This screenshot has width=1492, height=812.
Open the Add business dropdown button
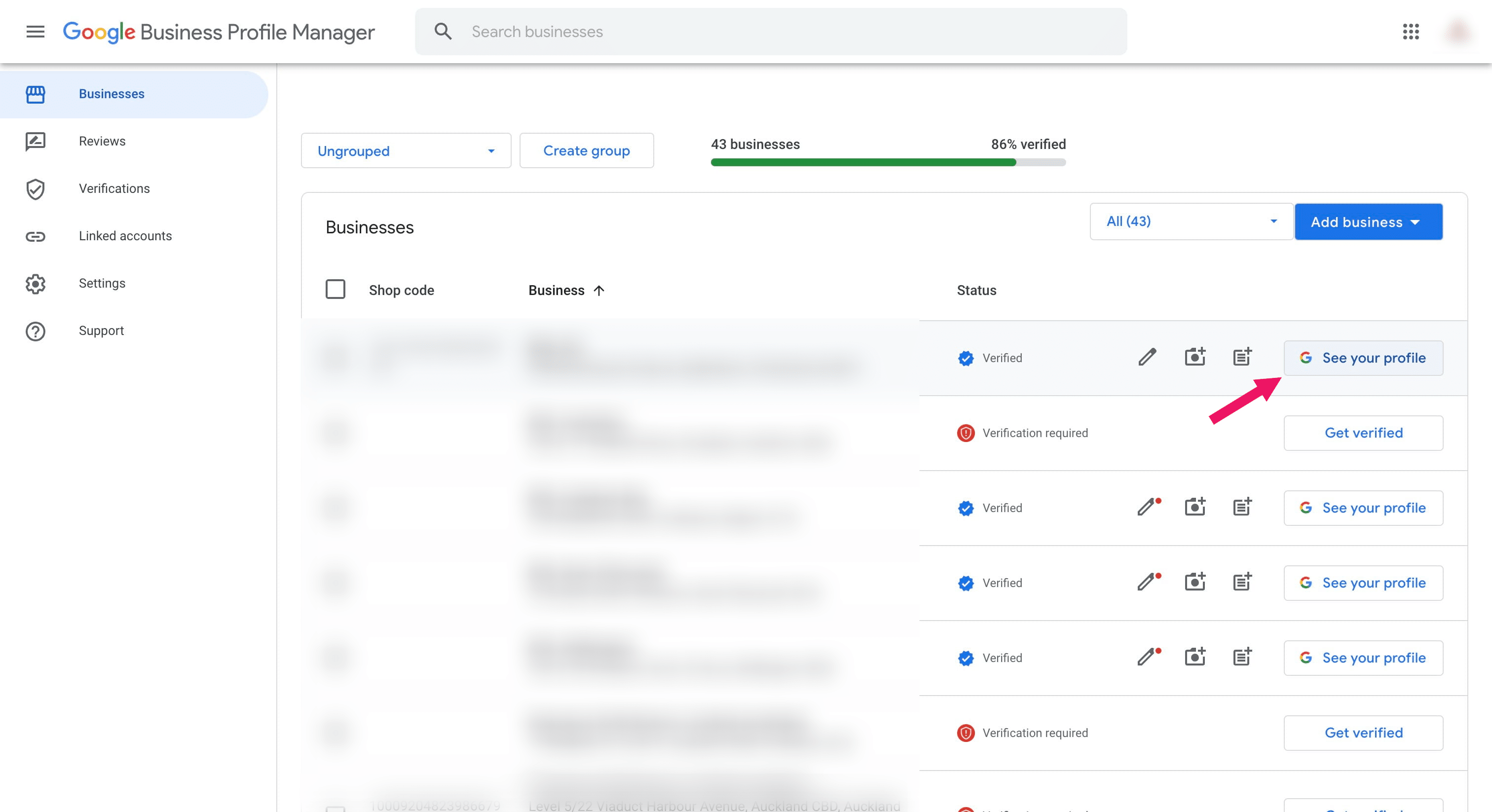click(1368, 222)
